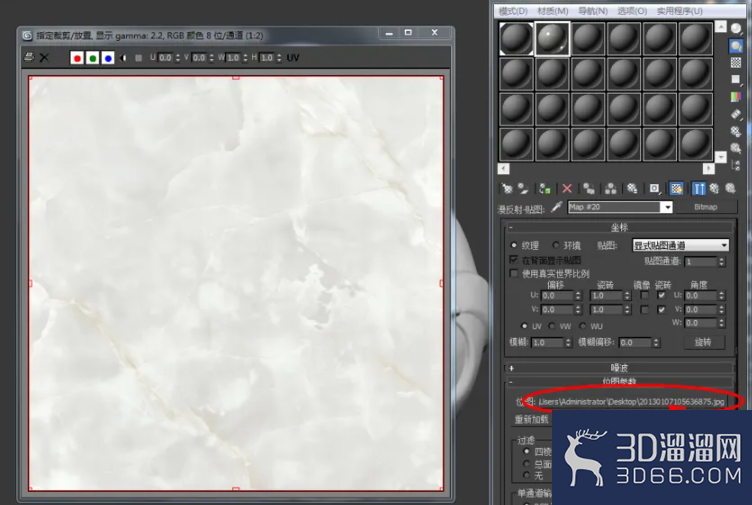Toggle Show Shaded Material in Viewport icon
This screenshot has width=752, height=505.
[676, 188]
